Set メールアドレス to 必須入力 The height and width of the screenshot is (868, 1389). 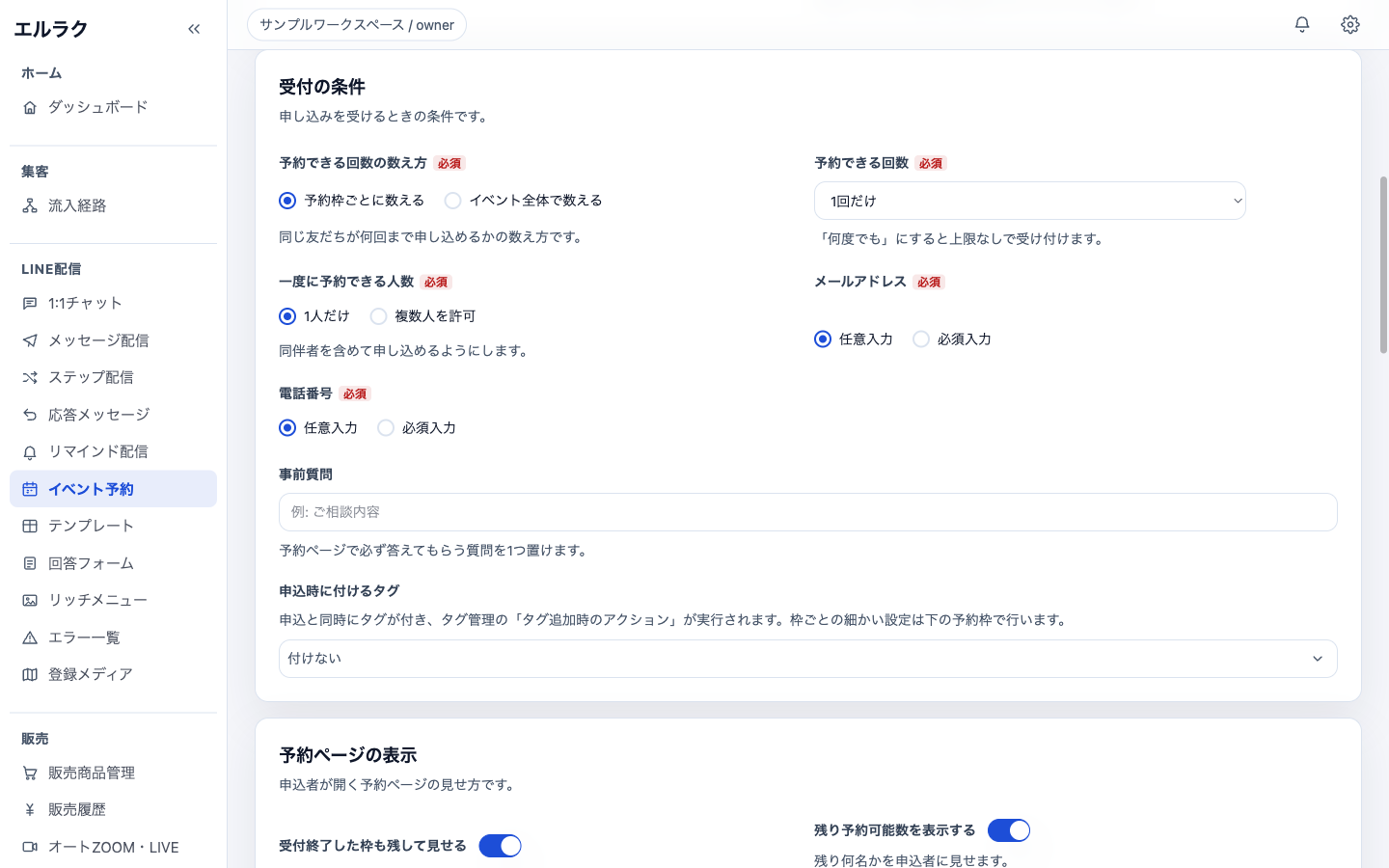tap(921, 339)
